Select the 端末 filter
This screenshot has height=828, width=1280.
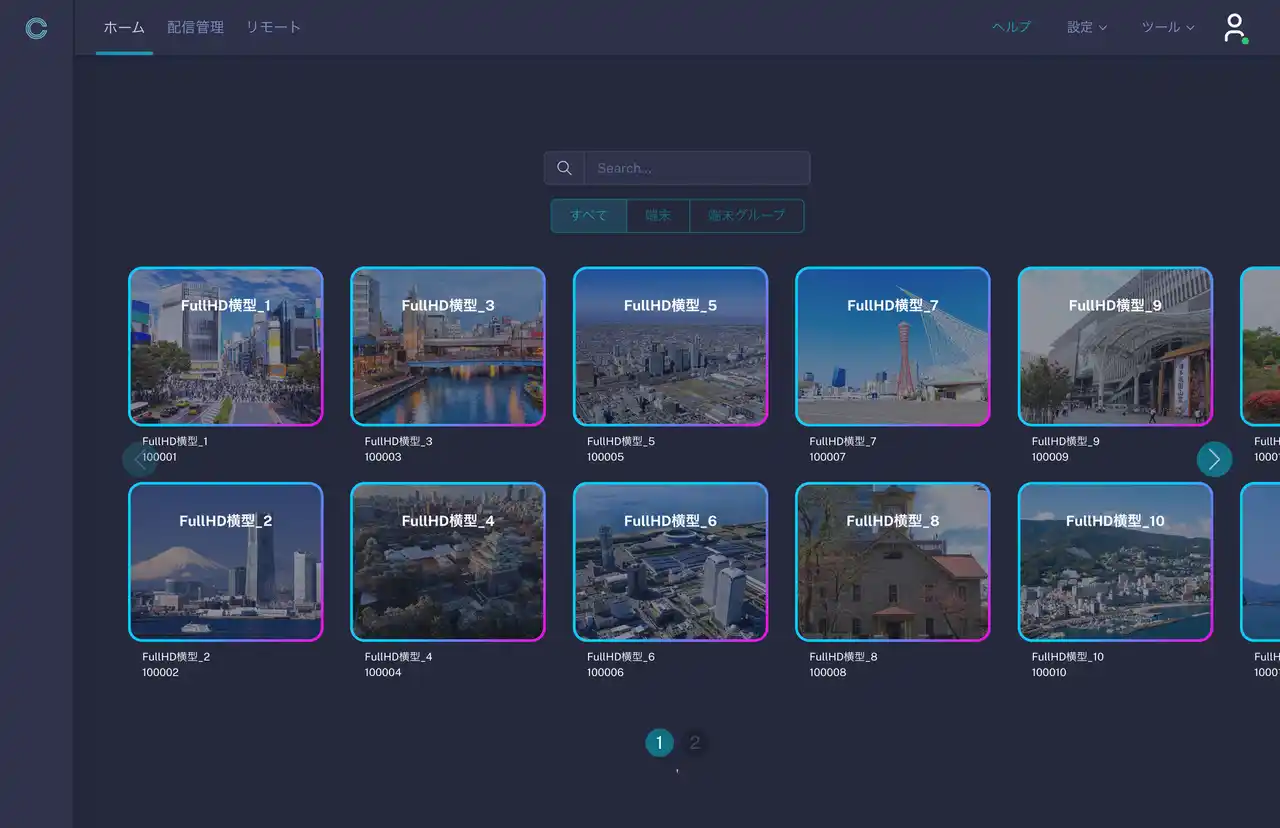tap(658, 215)
